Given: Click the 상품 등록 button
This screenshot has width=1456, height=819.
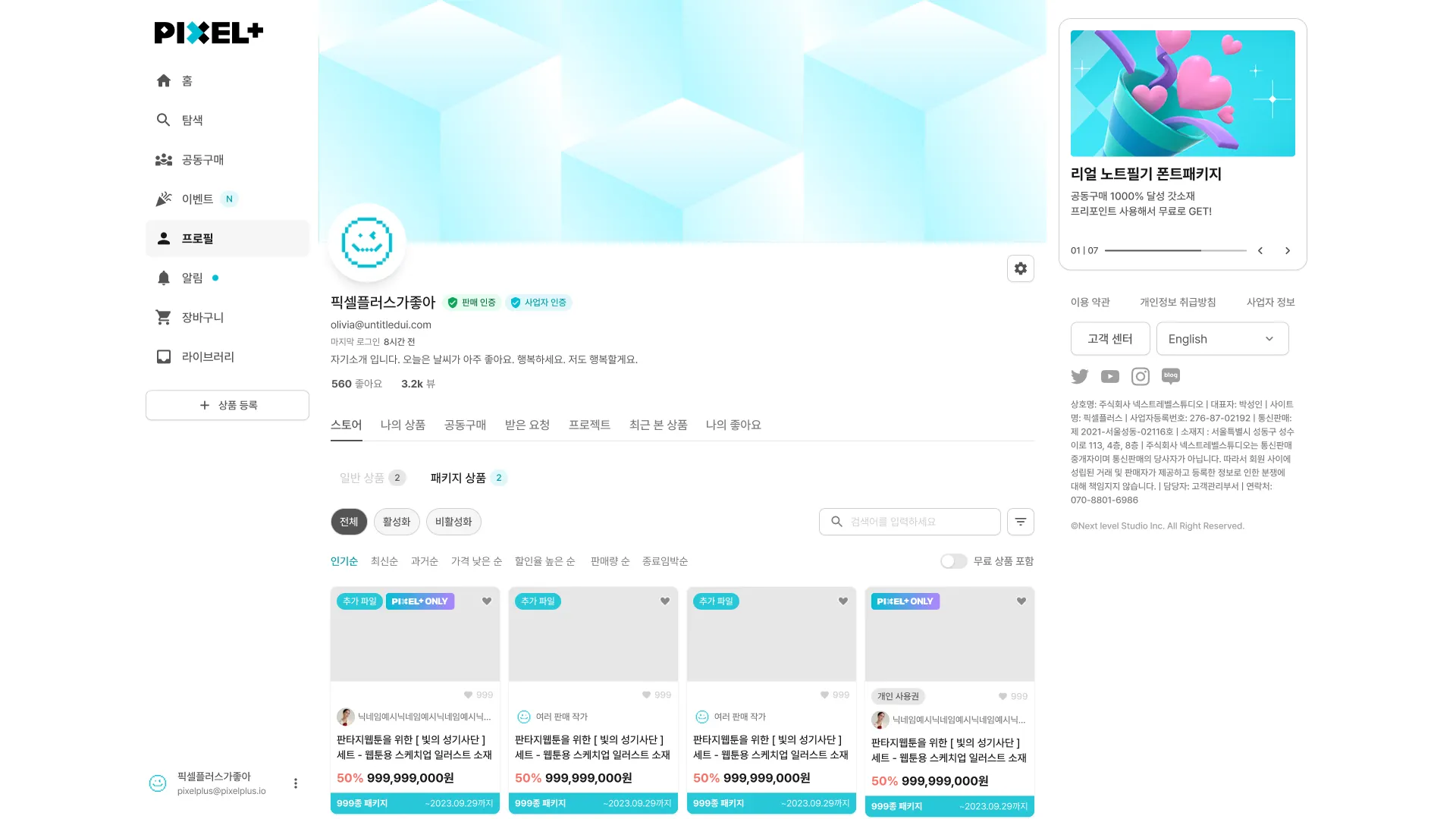Looking at the screenshot, I should (x=227, y=405).
